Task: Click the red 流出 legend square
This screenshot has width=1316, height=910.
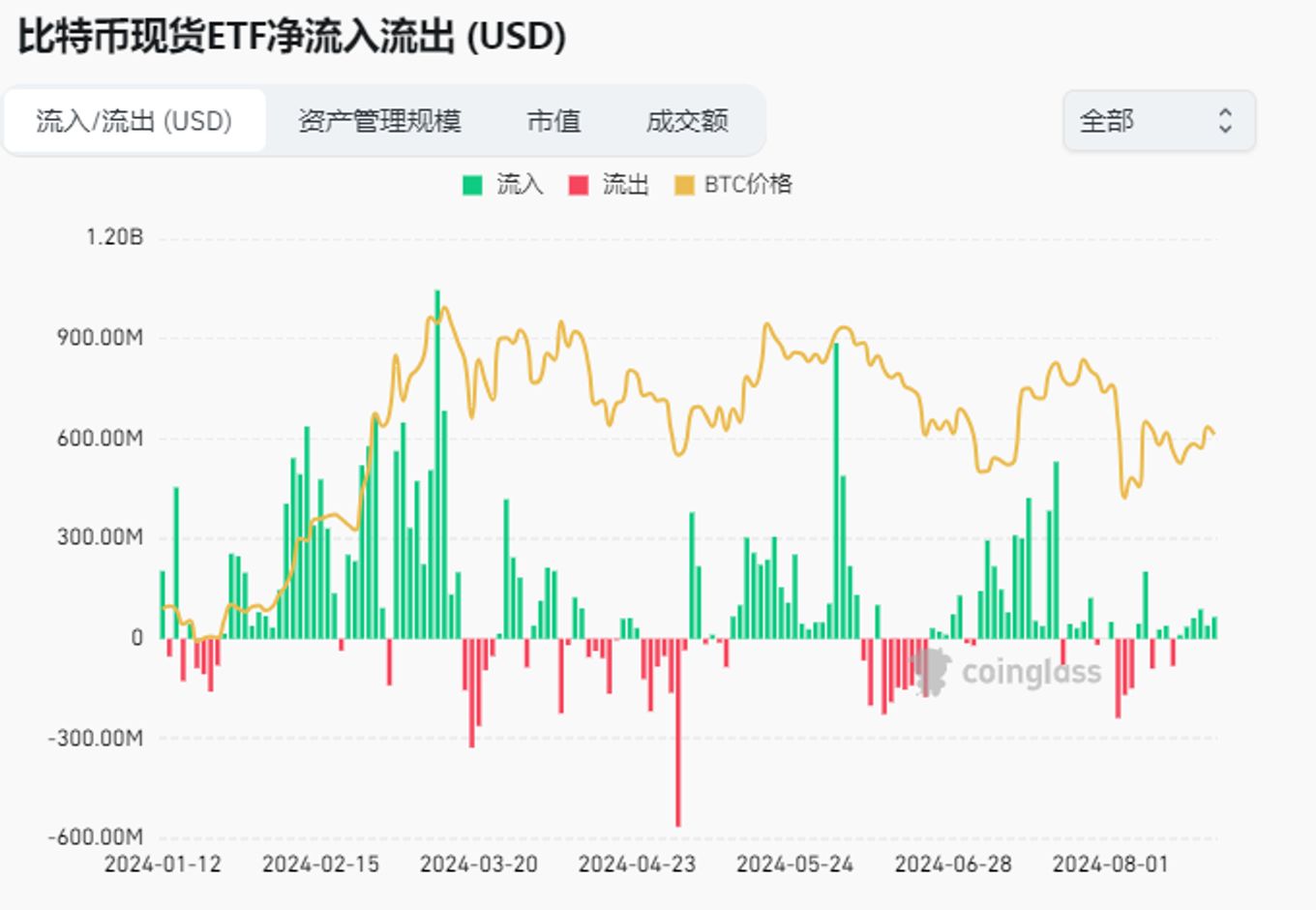Action: [x=579, y=182]
